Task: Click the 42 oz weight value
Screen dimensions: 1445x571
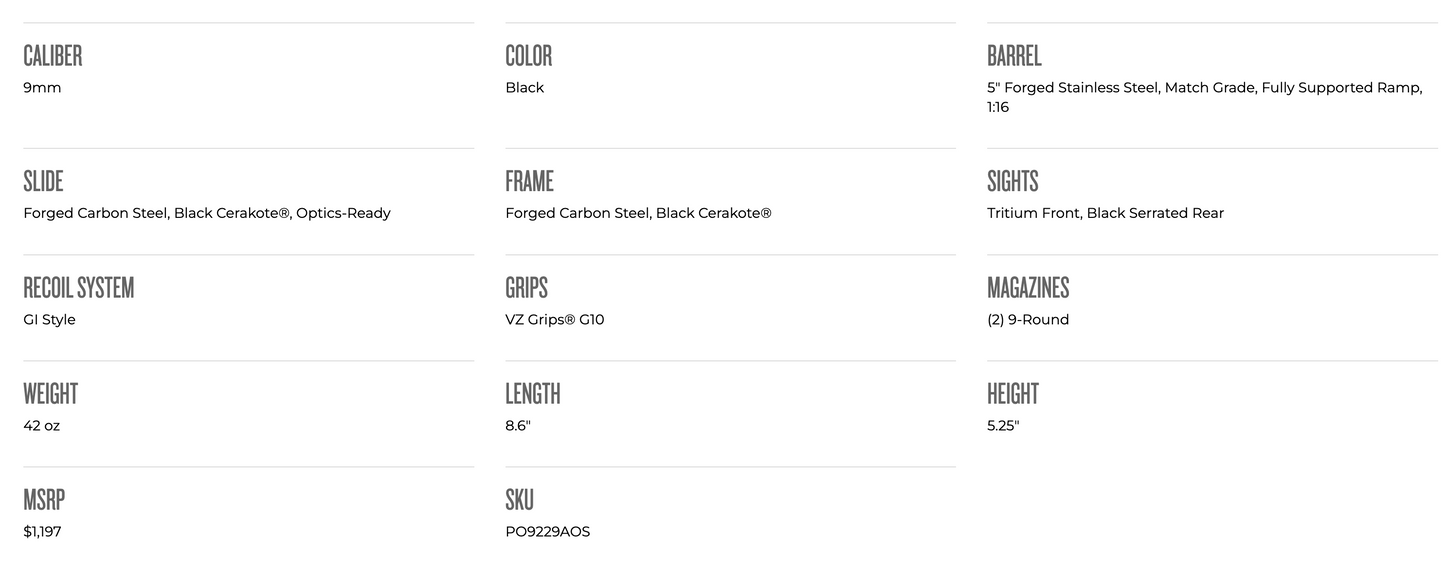Action: pyautogui.click(x=42, y=426)
